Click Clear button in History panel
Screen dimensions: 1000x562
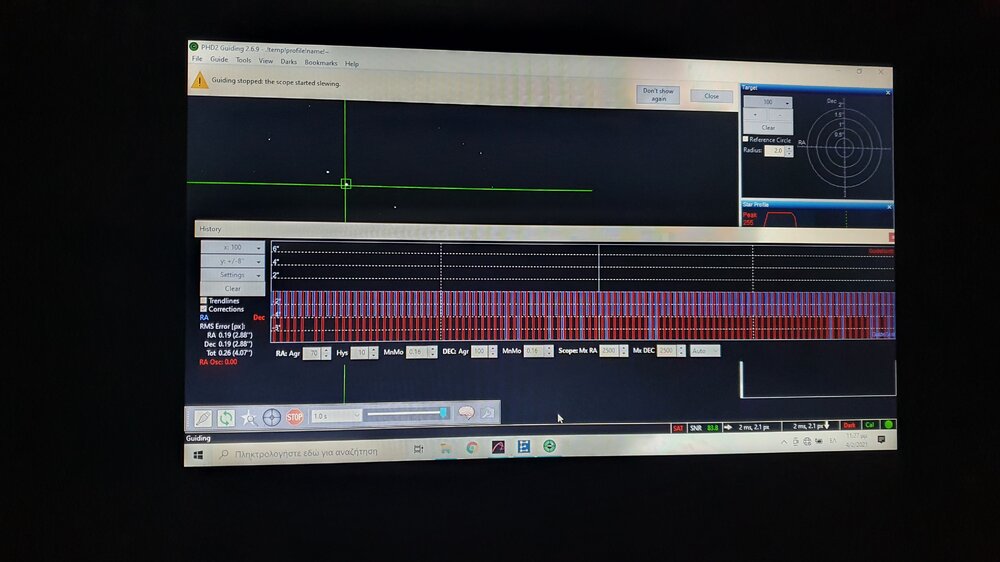tap(233, 288)
